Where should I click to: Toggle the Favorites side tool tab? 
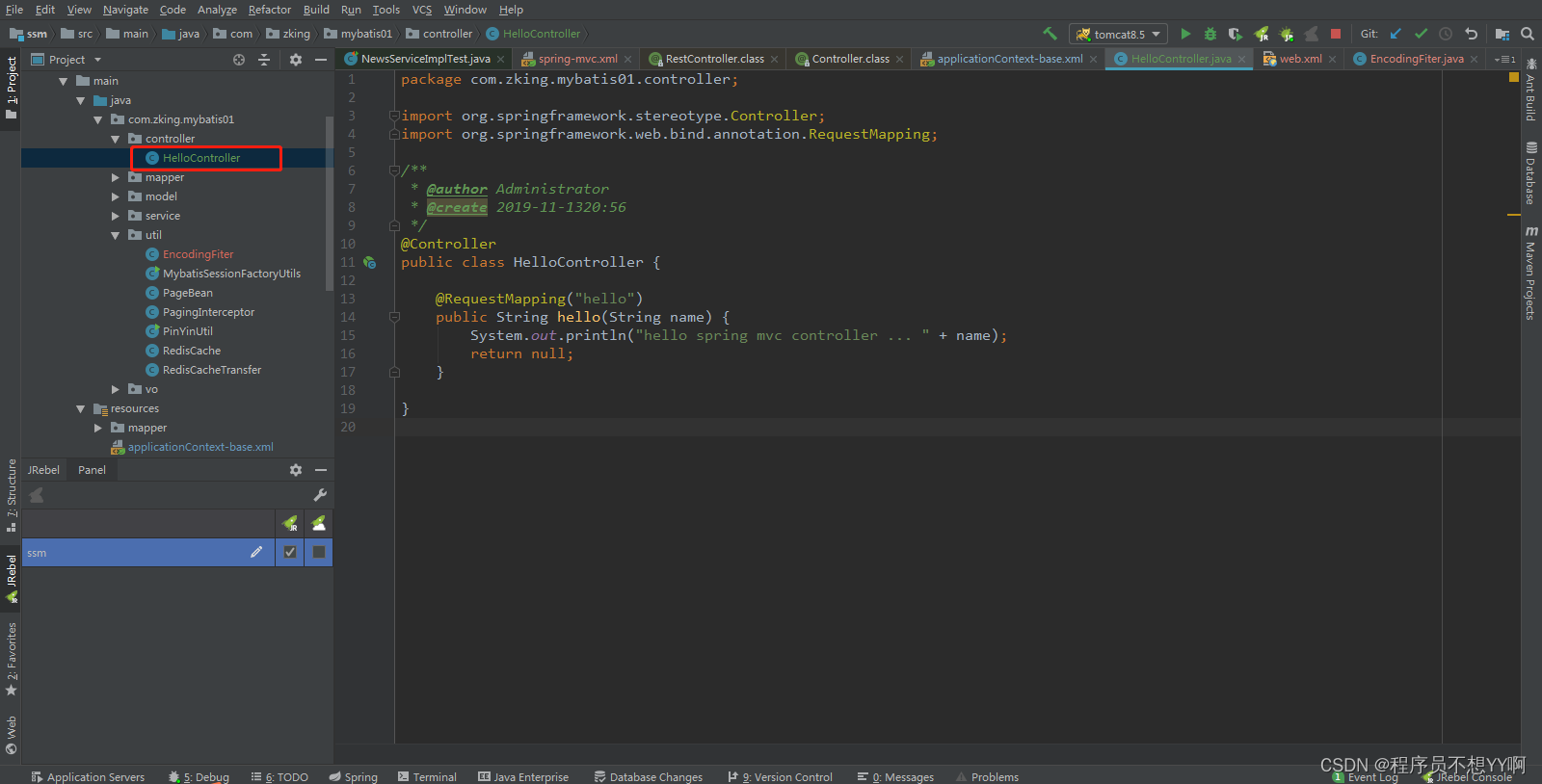tap(11, 659)
